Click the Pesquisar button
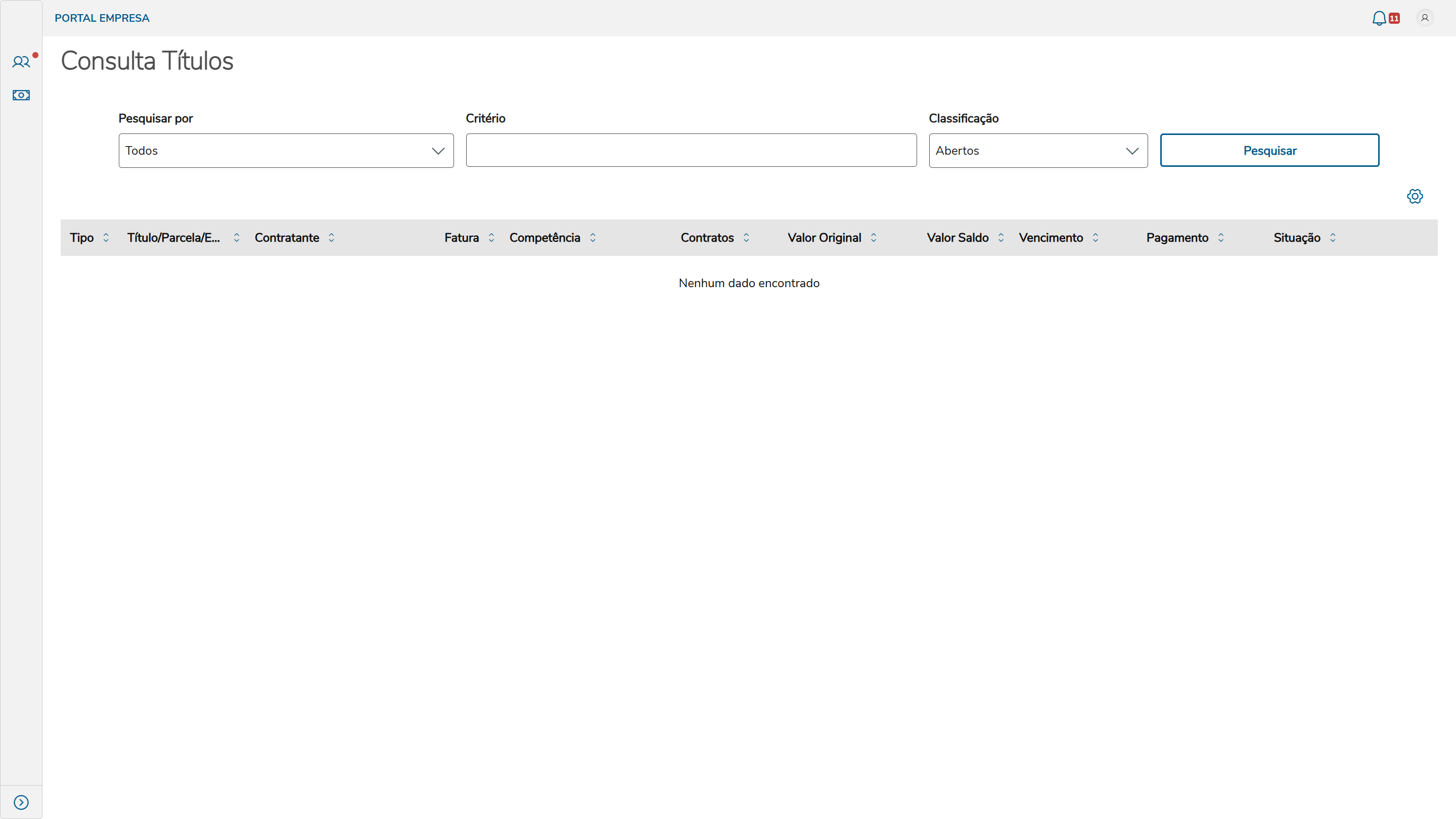Image resolution: width=1456 pixels, height=819 pixels. coord(1269,150)
